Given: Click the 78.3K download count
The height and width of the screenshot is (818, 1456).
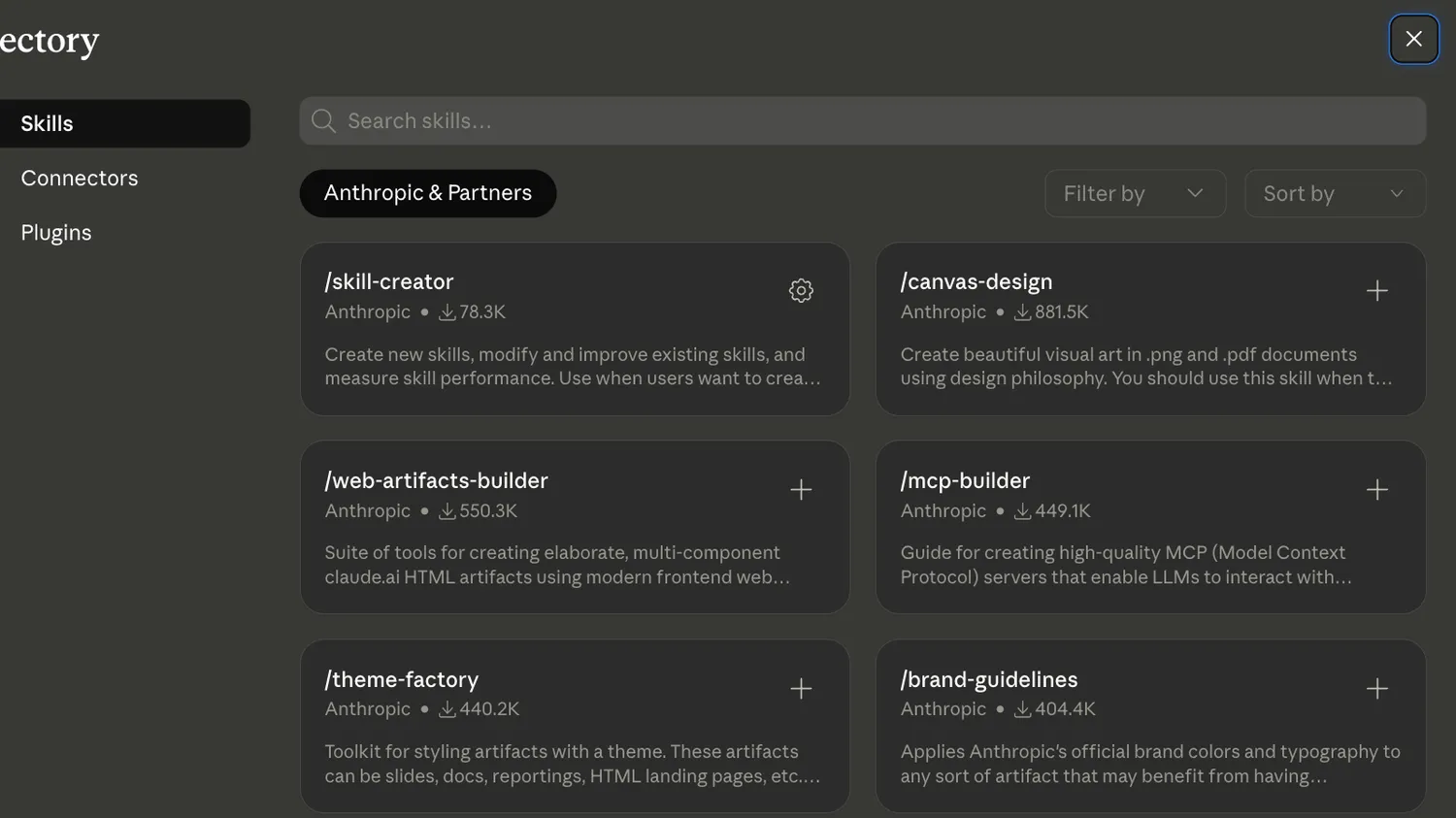Looking at the screenshot, I should pos(482,311).
